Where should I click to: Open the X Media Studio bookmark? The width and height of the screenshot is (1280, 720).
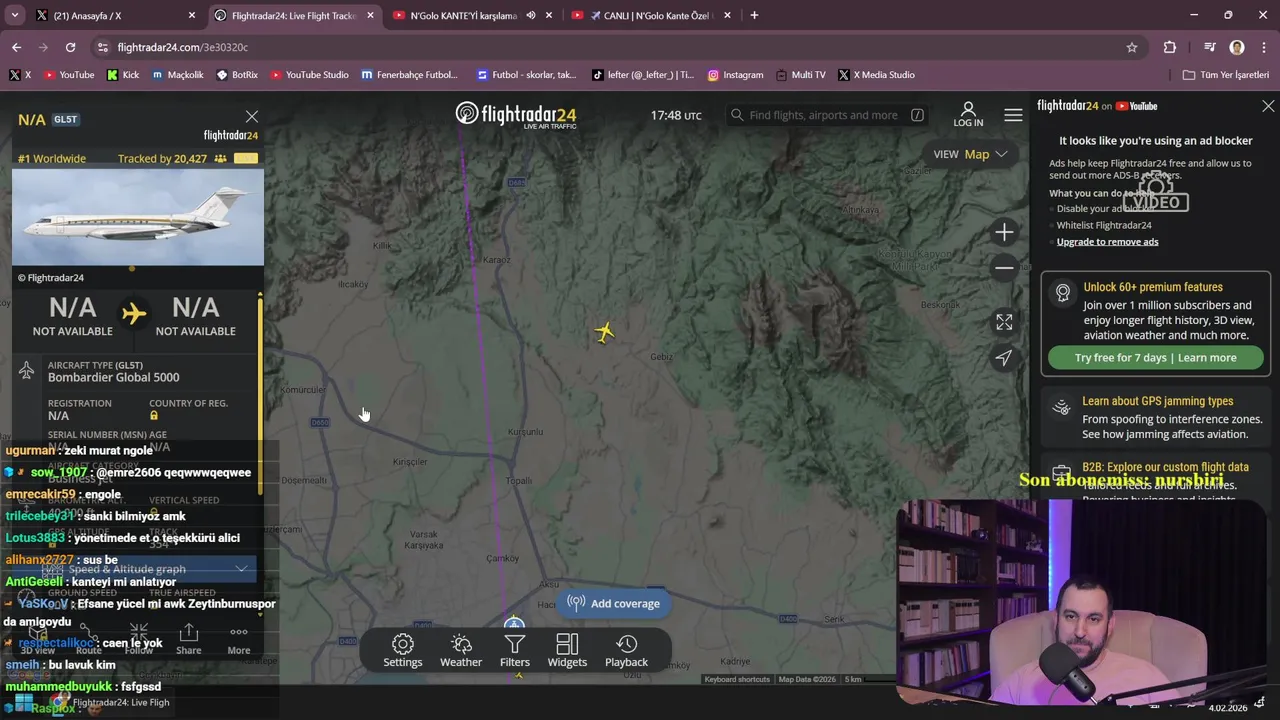(876, 75)
